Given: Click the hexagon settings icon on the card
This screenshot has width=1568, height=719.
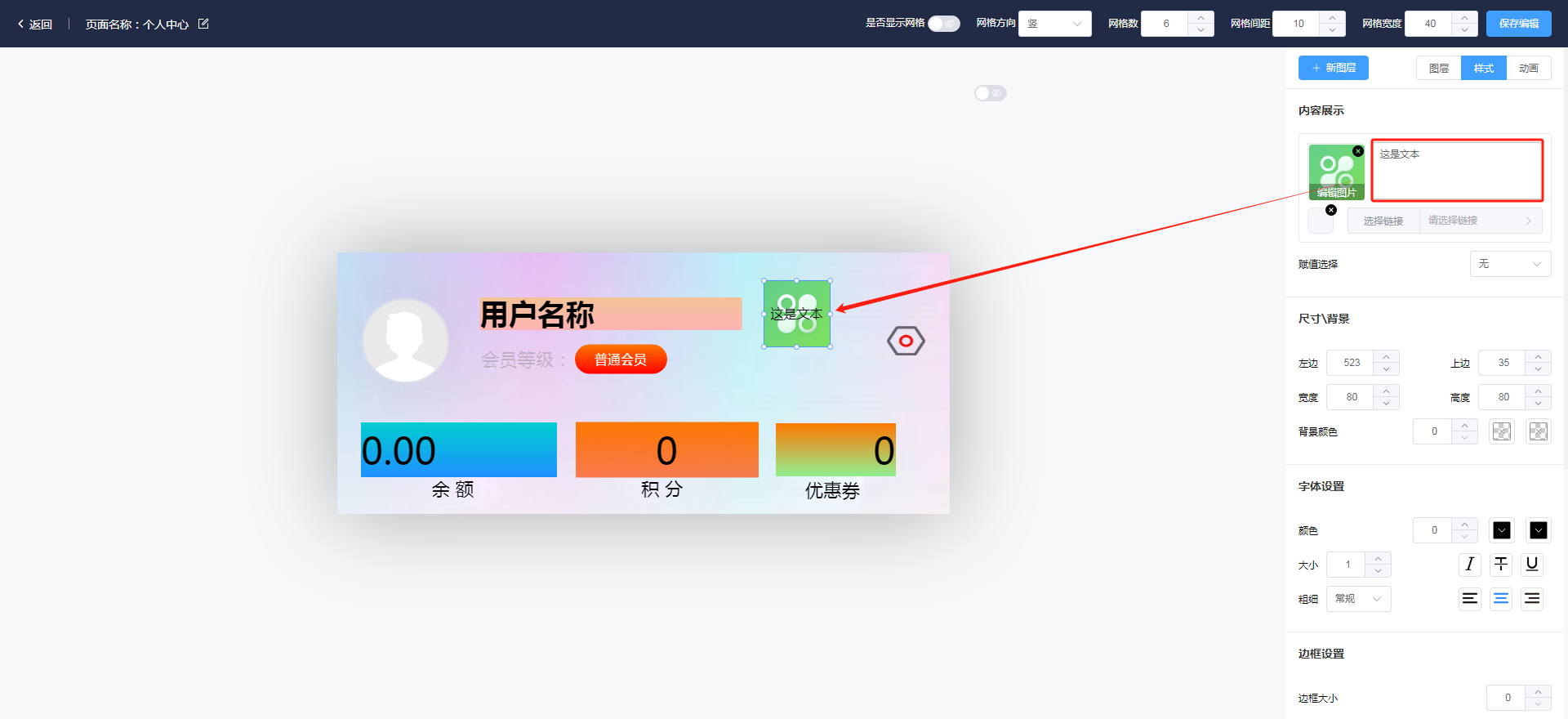Looking at the screenshot, I should coord(906,341).
